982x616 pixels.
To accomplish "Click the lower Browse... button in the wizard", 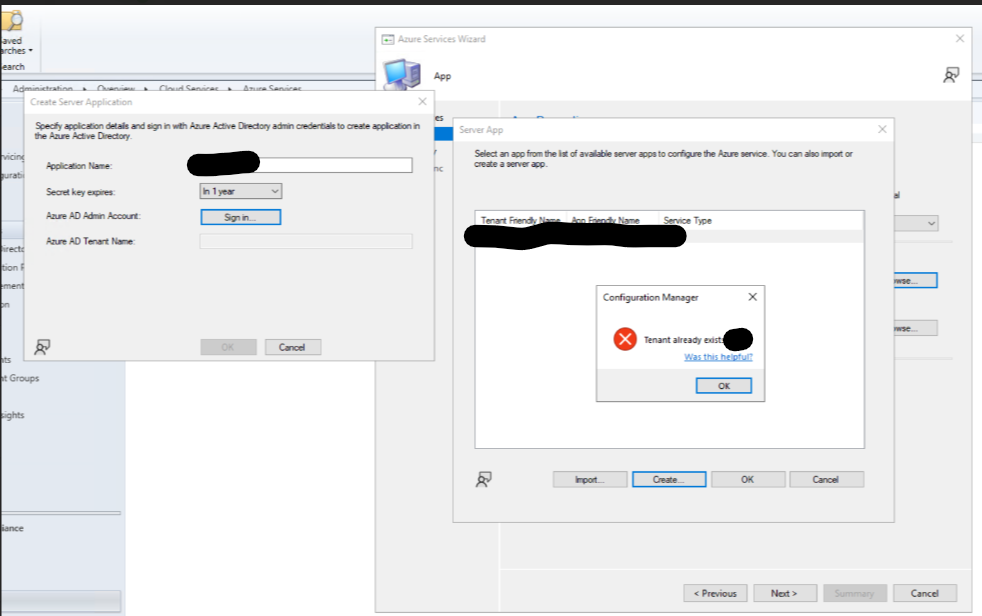I will coord(915,328).
